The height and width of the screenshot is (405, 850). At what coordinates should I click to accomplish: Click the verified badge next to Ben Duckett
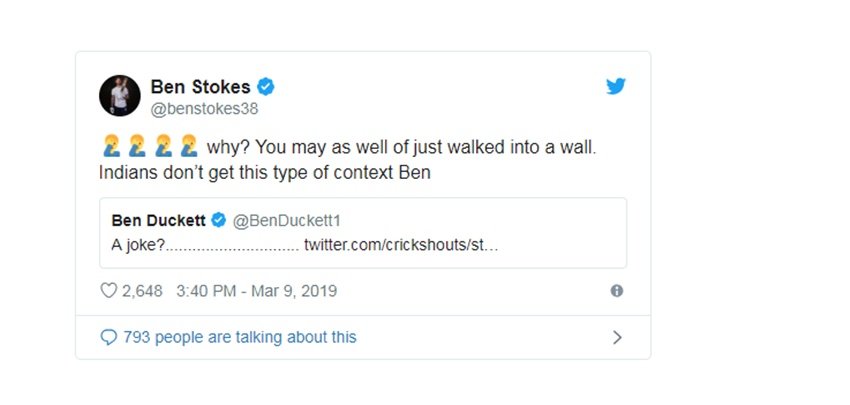coord(218,220)
